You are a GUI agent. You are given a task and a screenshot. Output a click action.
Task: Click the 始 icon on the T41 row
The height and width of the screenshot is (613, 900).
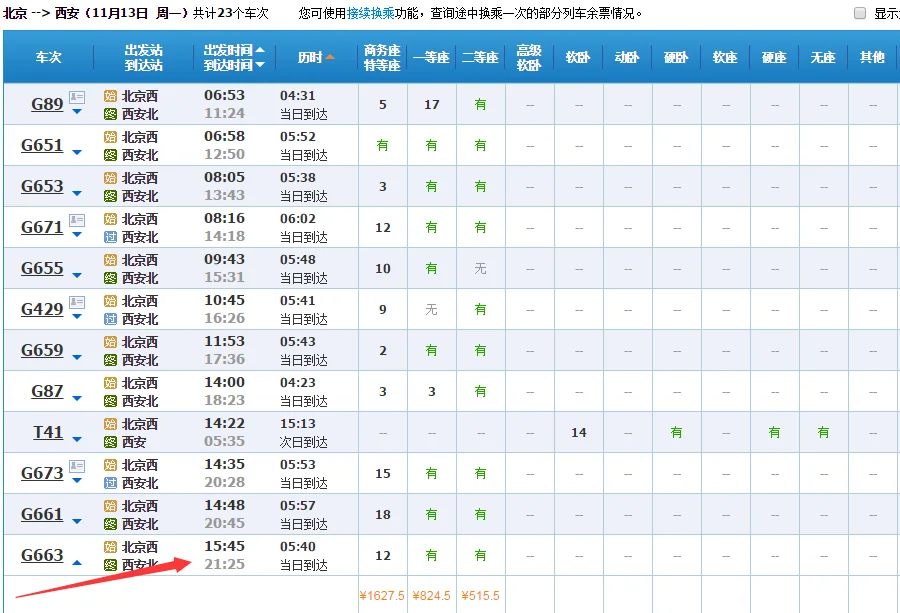coord(109,422)
